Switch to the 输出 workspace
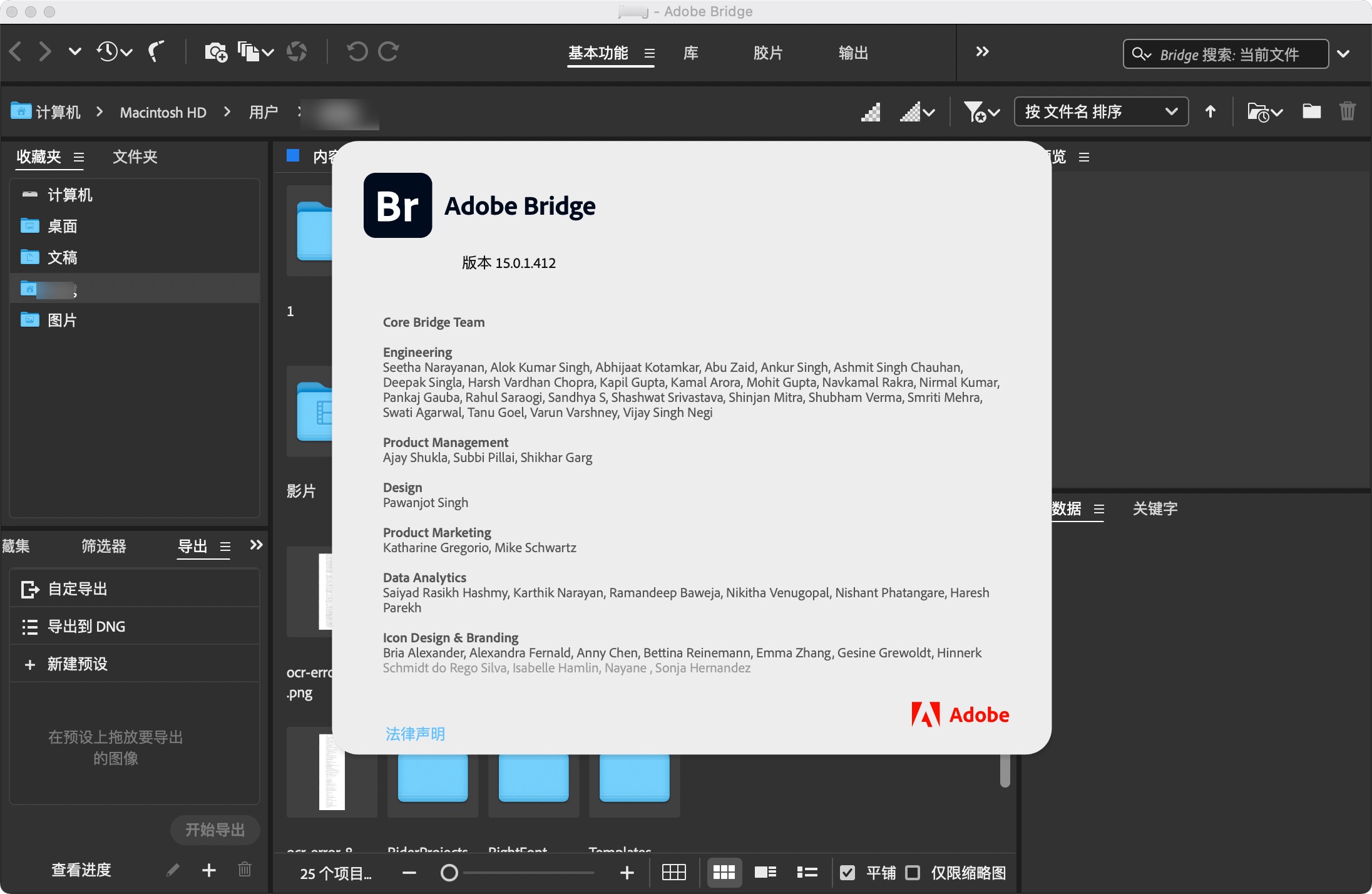This screenshot has height=894, width=1372. (853, 53)
